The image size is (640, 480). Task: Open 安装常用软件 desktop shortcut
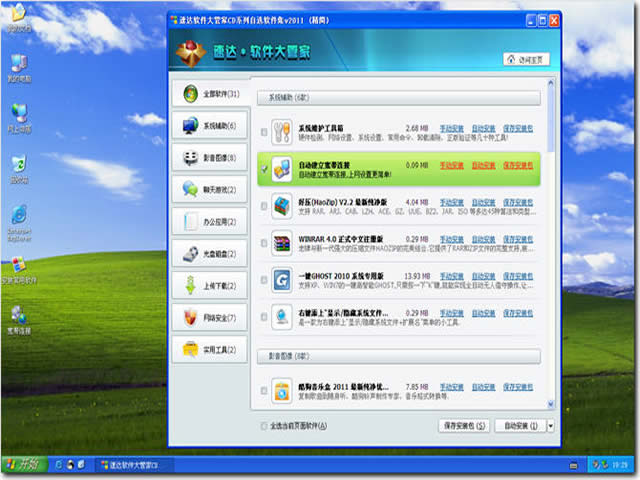19,270
